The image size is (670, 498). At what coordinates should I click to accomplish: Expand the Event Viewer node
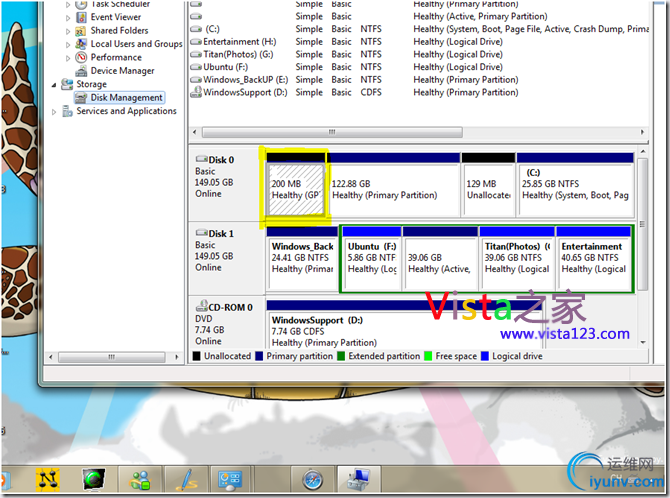tap(68, 18)
